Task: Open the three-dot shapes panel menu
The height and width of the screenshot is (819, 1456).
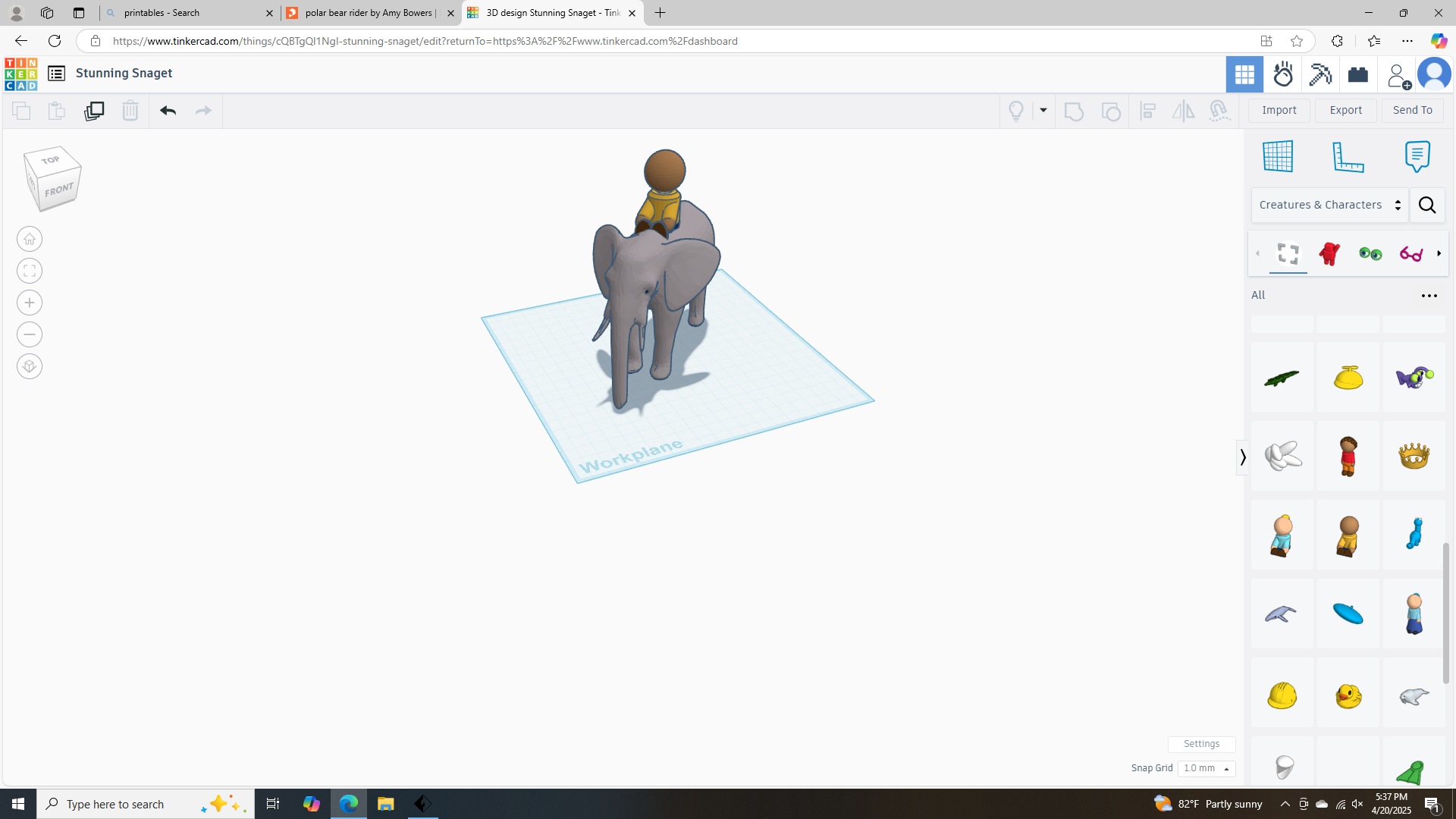Action: [1429, 296]
